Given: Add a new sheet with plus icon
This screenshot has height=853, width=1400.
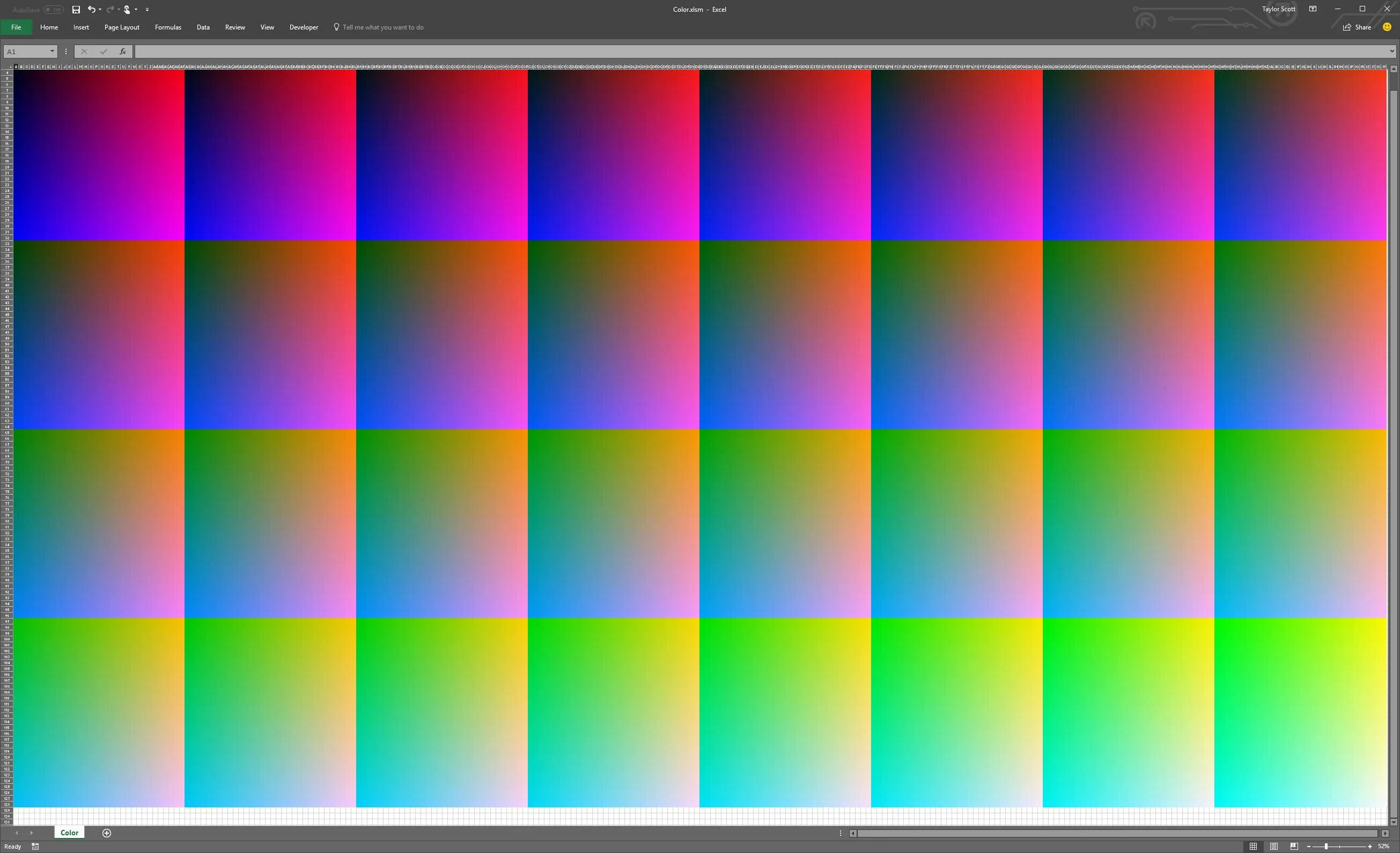Looking at the screenshot, I should [107, 833].
